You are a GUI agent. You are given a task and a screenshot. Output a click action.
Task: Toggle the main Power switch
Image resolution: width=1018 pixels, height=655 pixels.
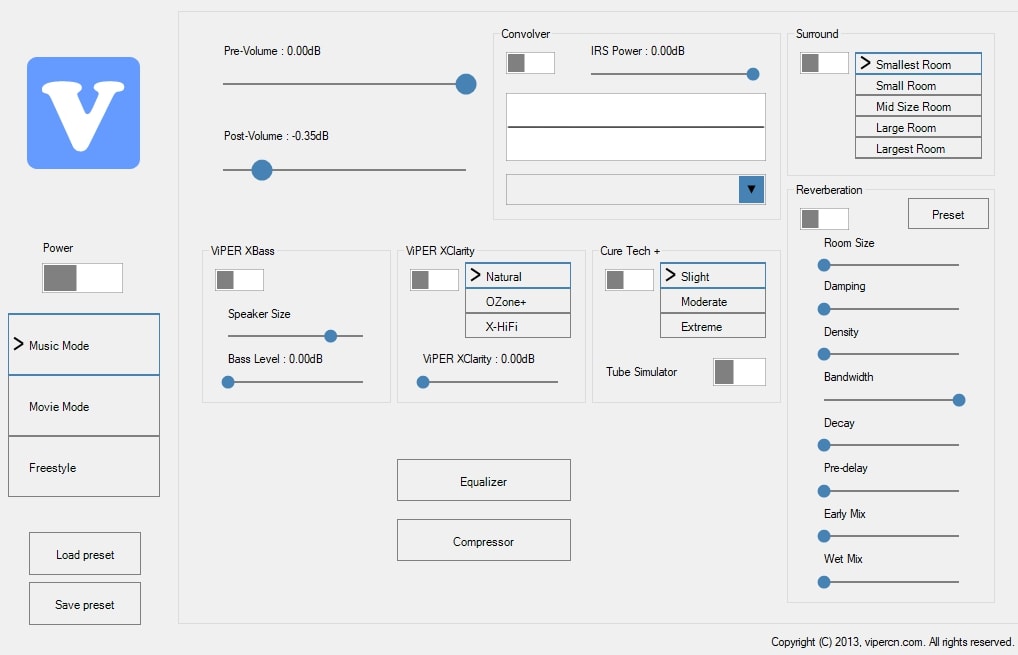[82, 278]
